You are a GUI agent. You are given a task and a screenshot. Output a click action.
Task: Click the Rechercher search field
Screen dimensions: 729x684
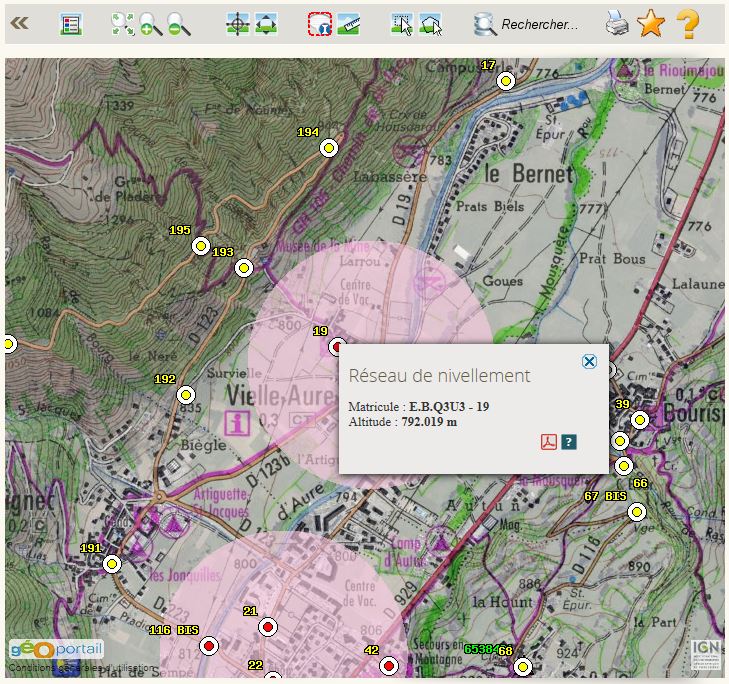pos(540,24)
